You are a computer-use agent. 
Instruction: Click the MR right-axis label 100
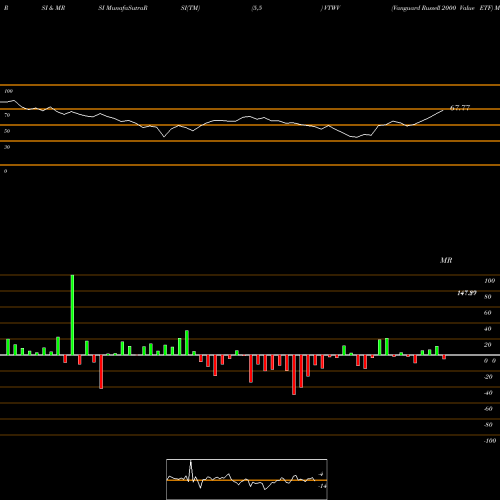coord(489,281)
